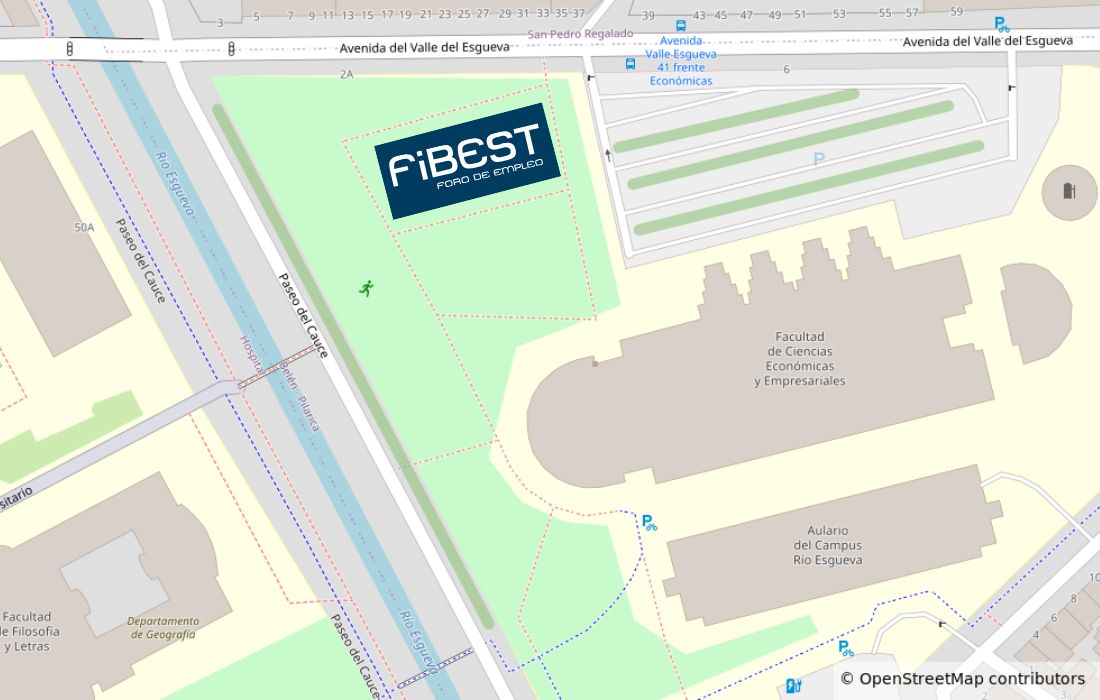The image size is (1100, 700).
Task: Click the number '6' label above the car park
Action: [x=786, y=69]
